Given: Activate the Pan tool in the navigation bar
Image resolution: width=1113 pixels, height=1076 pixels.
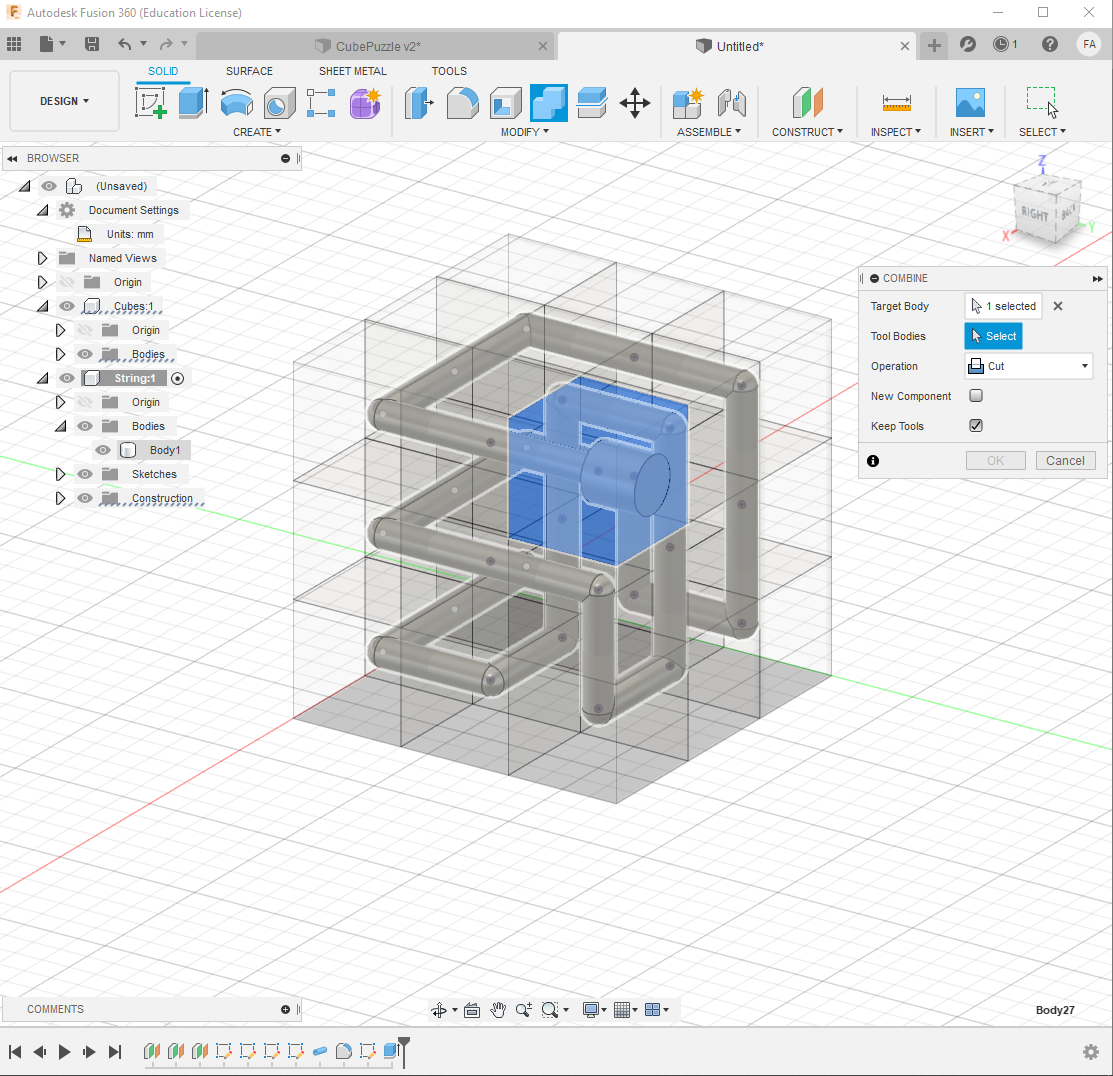Looking at the screenshot, I should tap(498, 1010).
